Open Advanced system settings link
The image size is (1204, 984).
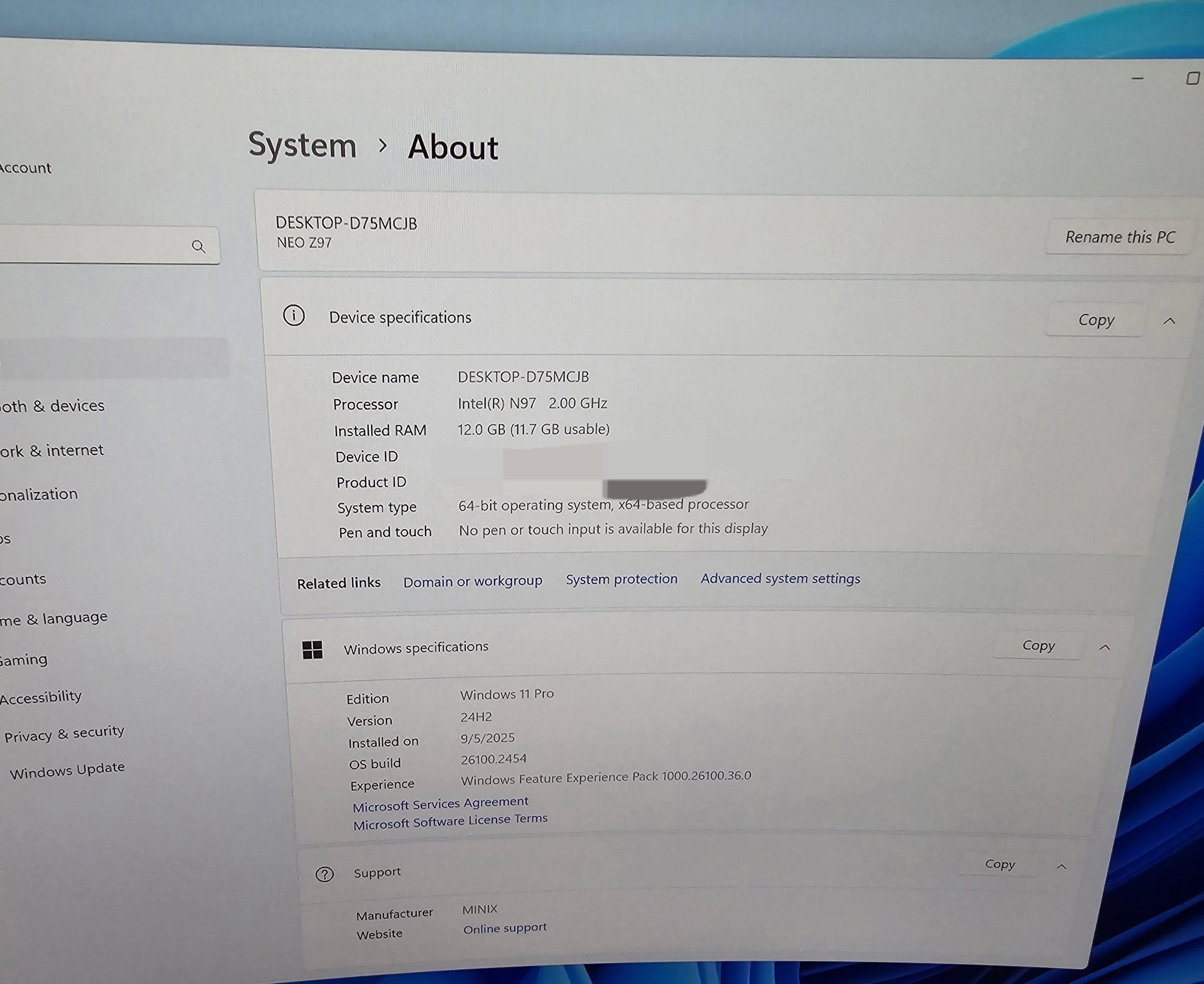(780, 578)
